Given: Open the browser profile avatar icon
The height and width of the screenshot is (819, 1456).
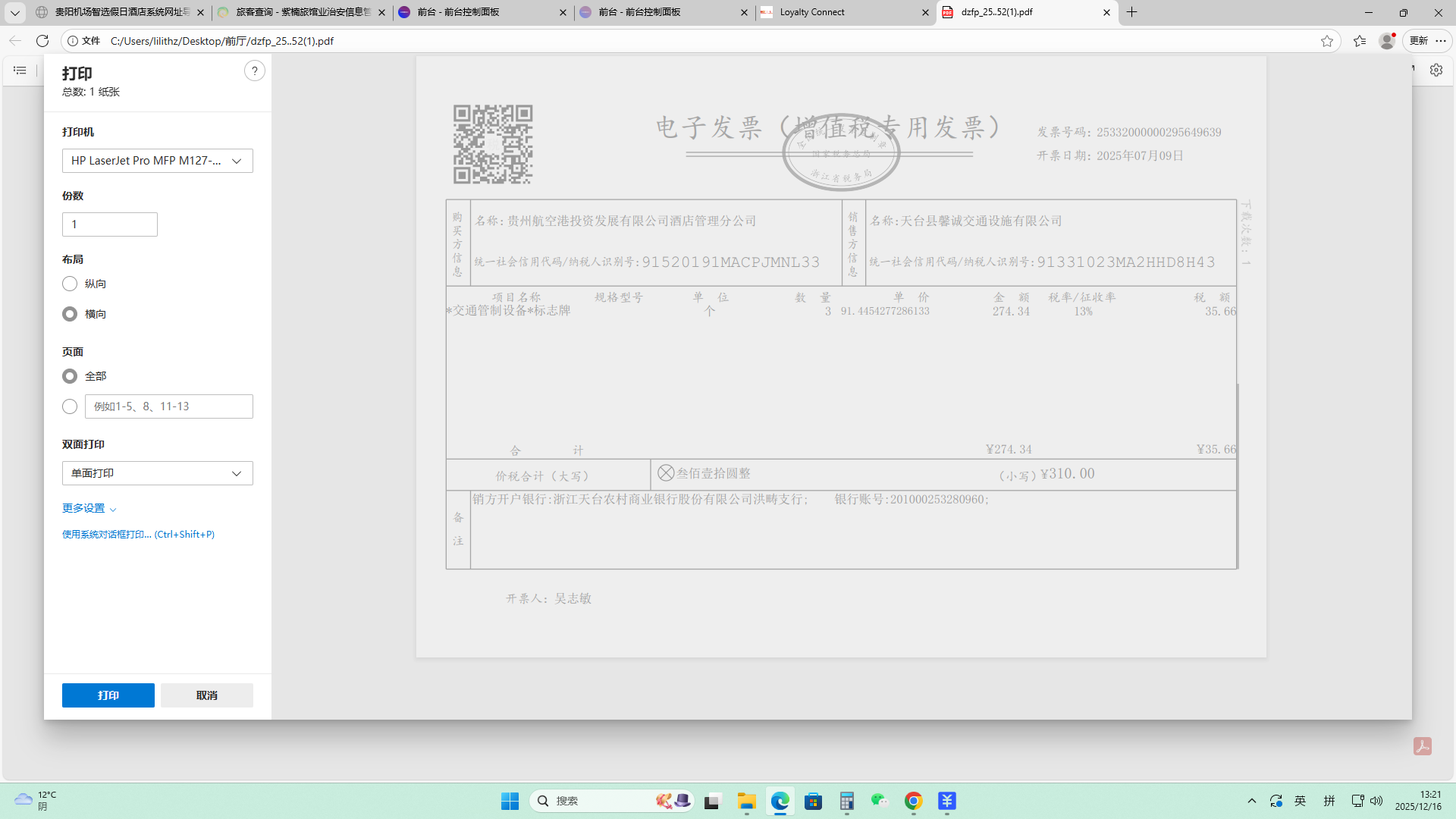Looking at the screenshot, I should tap(1387, 41).
